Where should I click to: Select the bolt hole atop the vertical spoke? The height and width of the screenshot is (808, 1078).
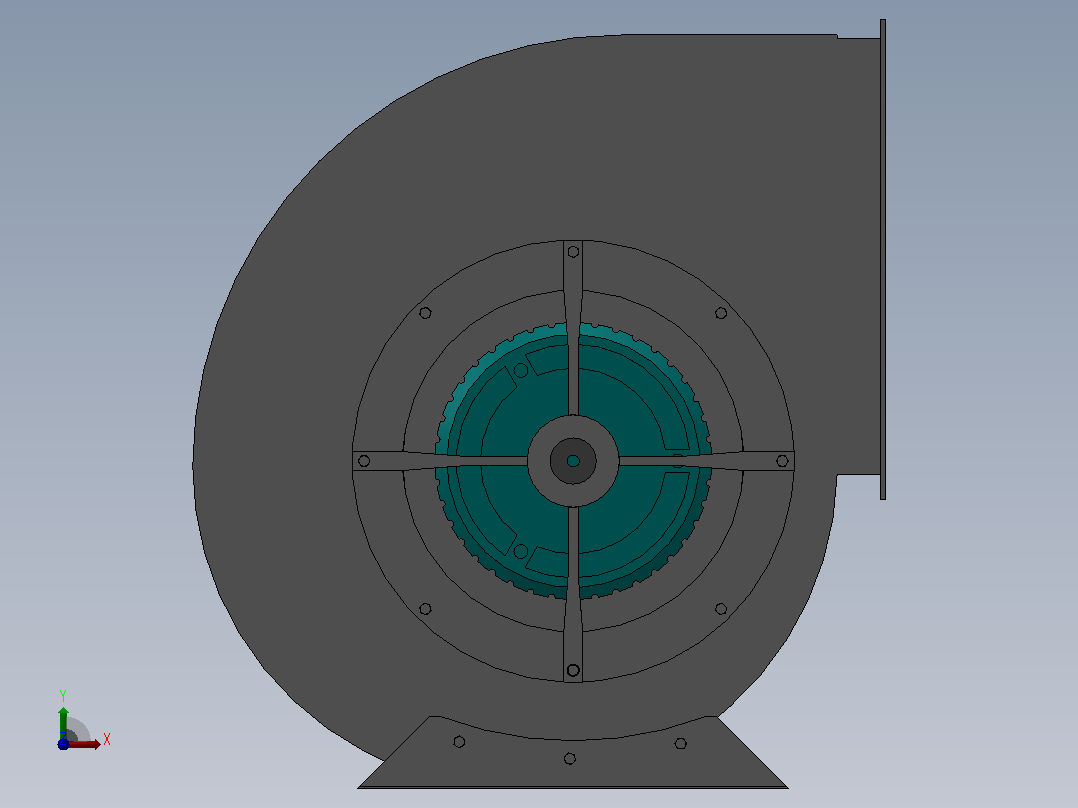573,252
